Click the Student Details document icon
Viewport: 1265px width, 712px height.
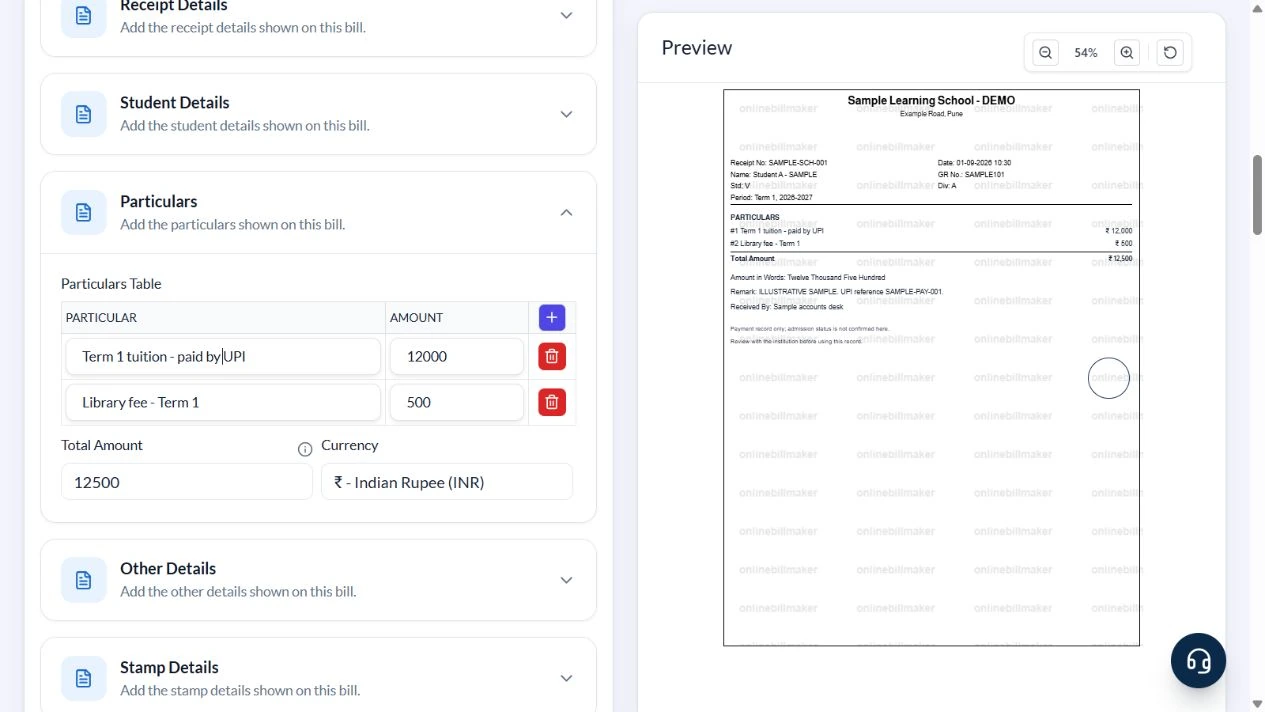click(84, 114)
